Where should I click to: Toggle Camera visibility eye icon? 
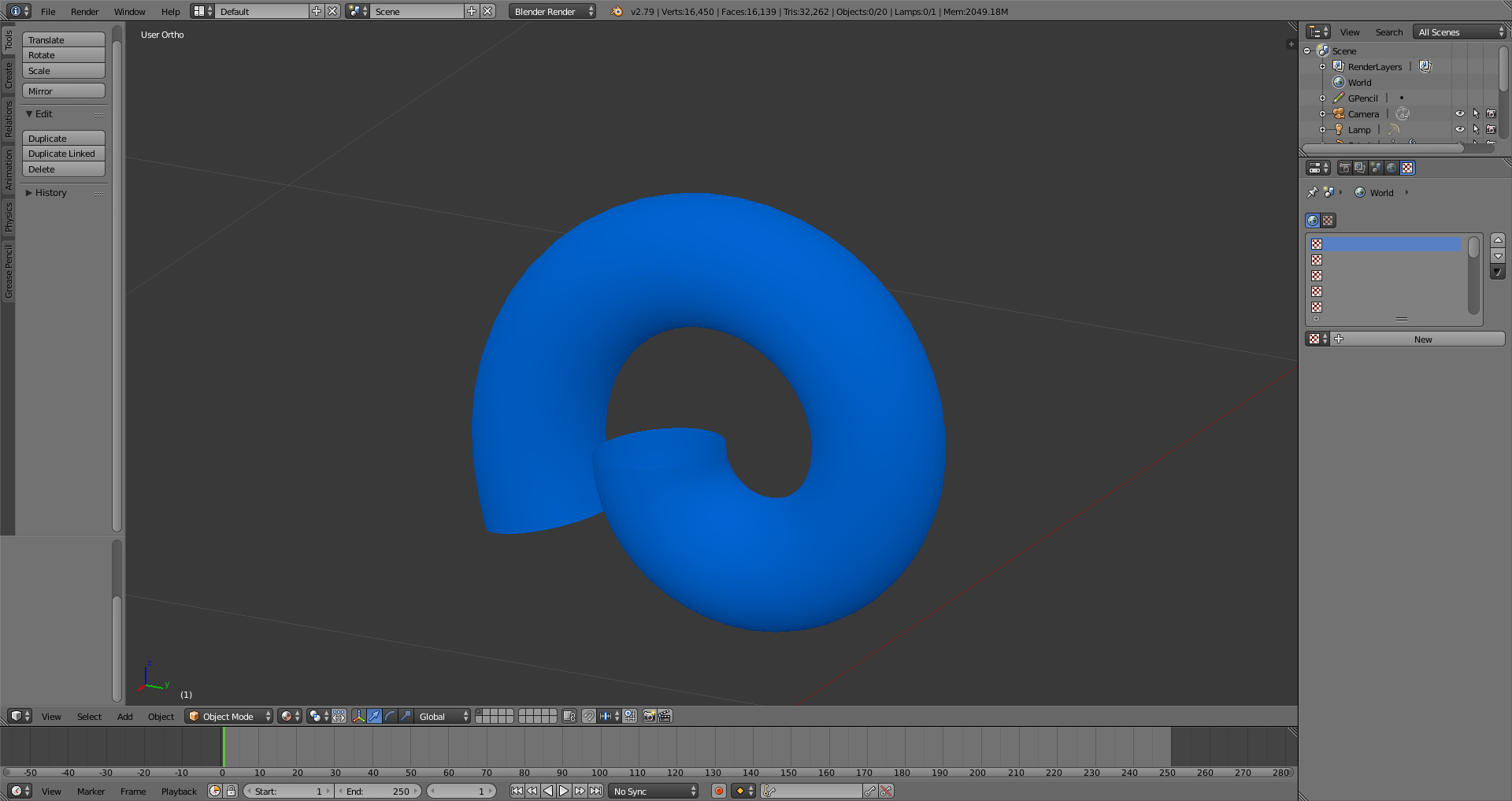(x=1459, y=113)
